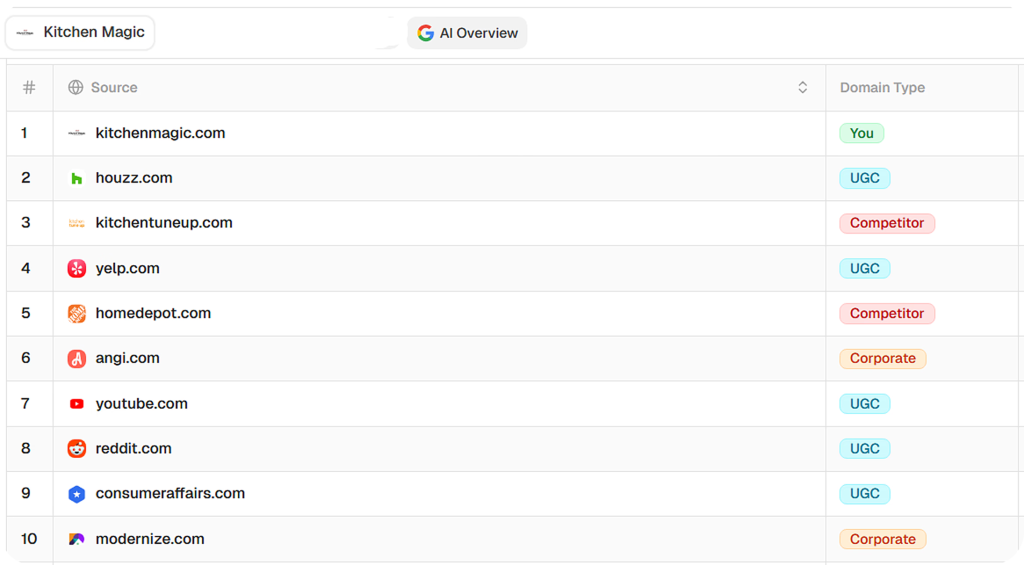This screenshot has height=565, width=1024.
Task: Click the green You badge
Action: (861, 134)
